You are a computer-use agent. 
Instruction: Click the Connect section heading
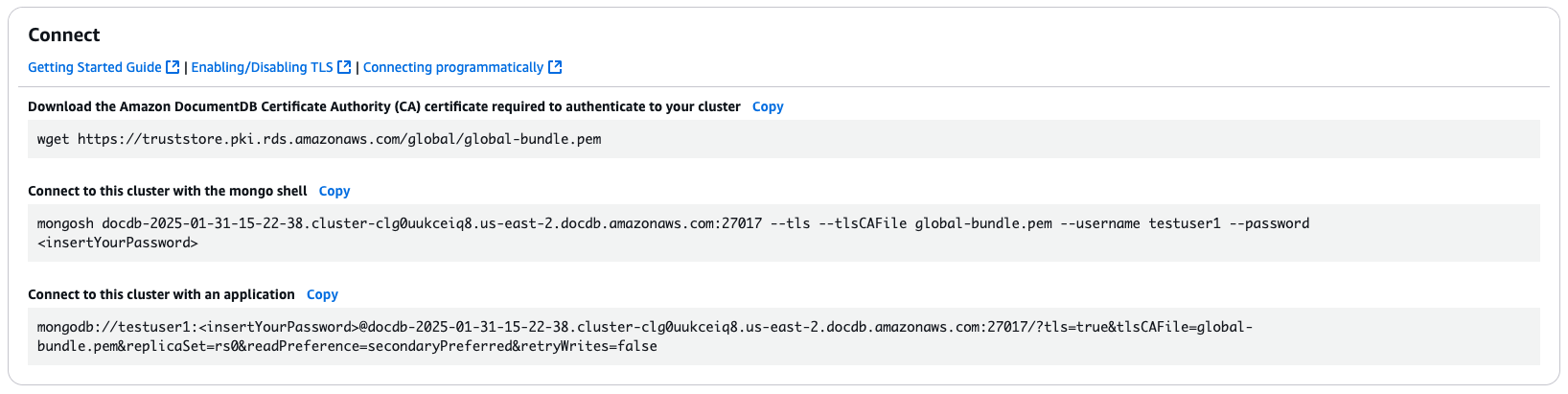(64, 35)
